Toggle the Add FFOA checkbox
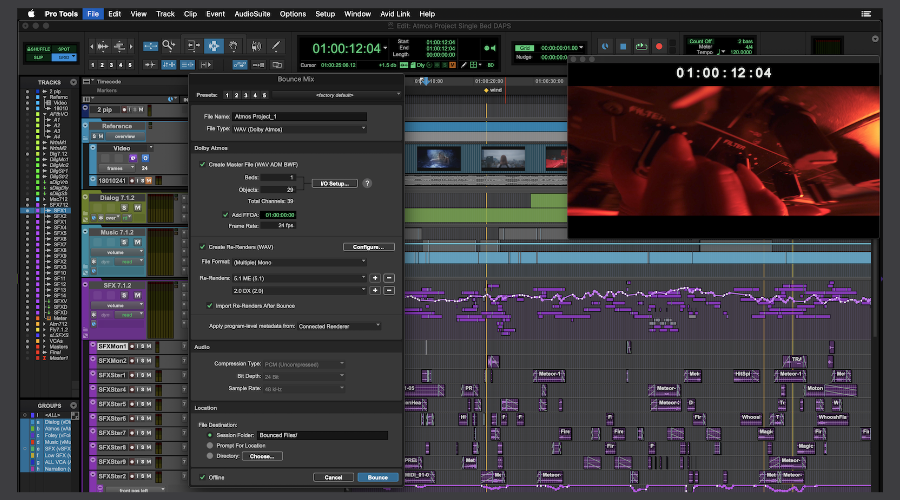Screen dimensions: 900x500 tap(226, 215)
